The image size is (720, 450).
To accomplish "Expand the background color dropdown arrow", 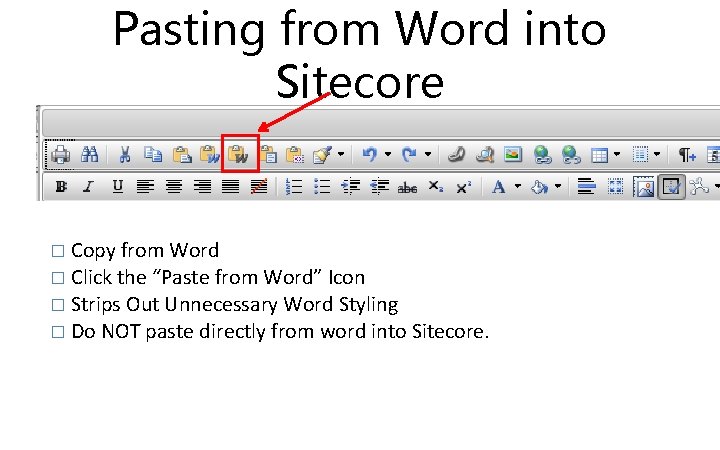I will click(x=558, y=186).
